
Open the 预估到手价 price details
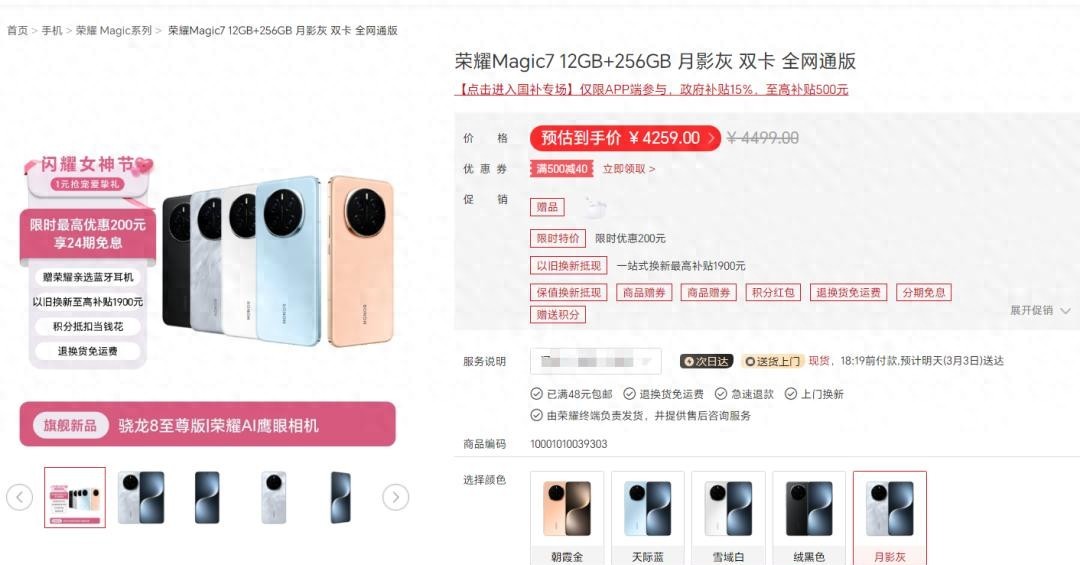point(625,138)
